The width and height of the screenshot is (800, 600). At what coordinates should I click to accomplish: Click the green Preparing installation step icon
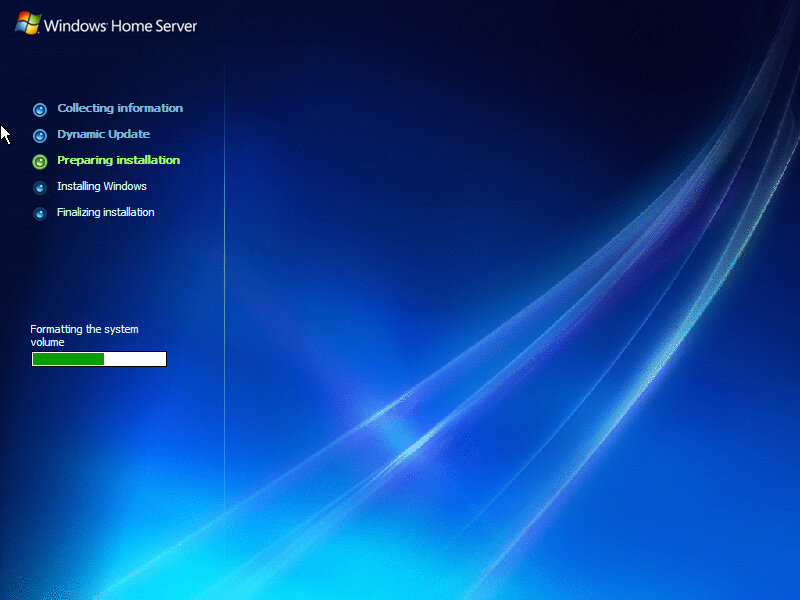coord(40,161)
